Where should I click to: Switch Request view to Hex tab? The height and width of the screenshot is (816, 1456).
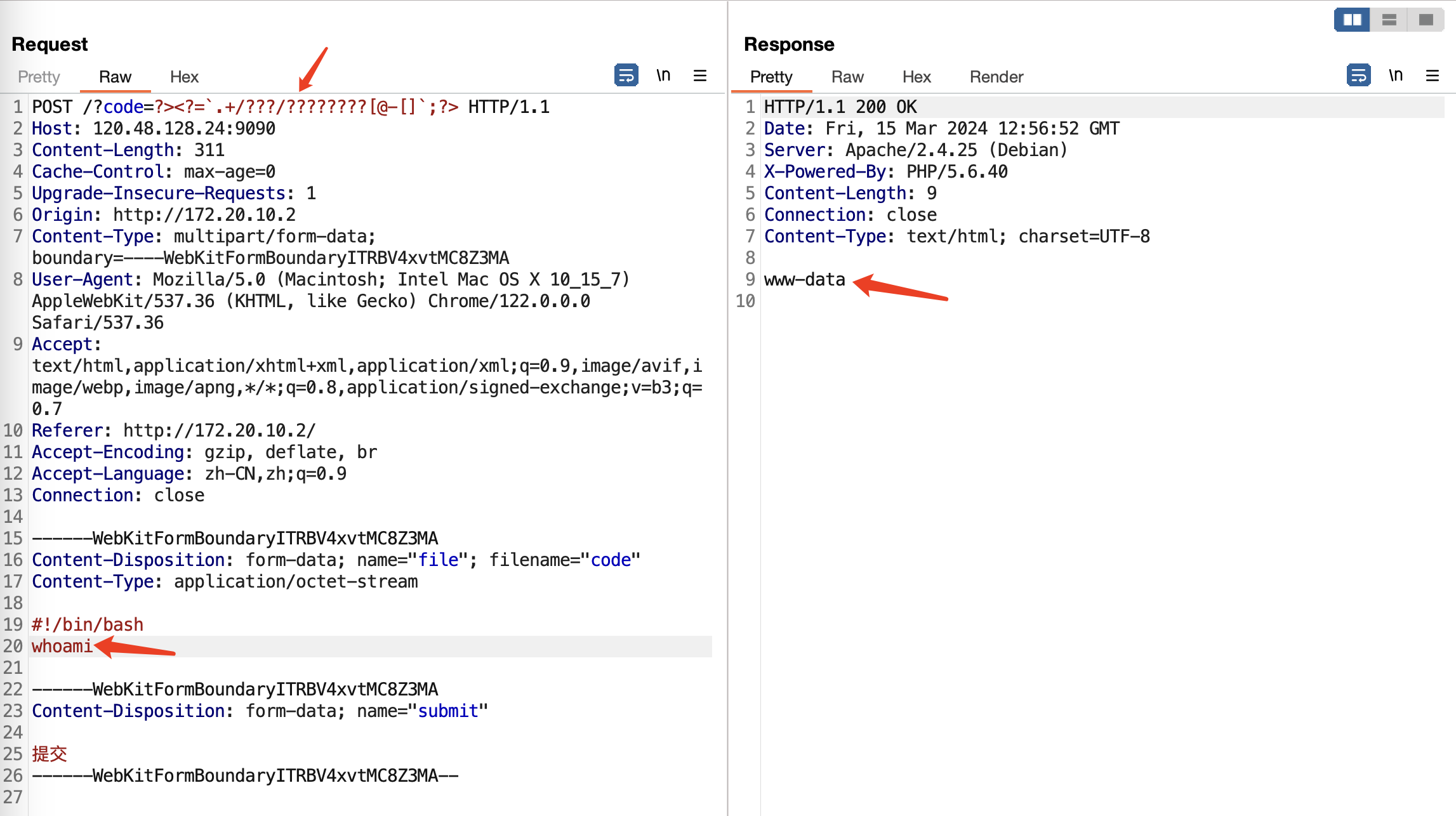tap(184, 77)
